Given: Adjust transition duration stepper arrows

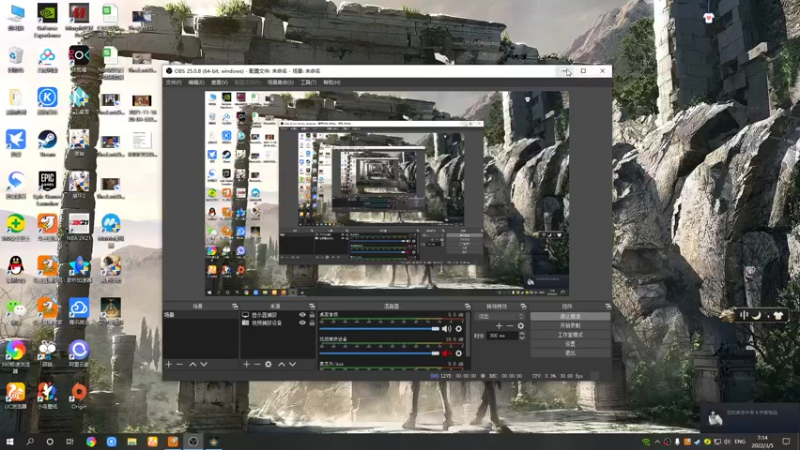Looking at the screenshot, I should (521, 336).
